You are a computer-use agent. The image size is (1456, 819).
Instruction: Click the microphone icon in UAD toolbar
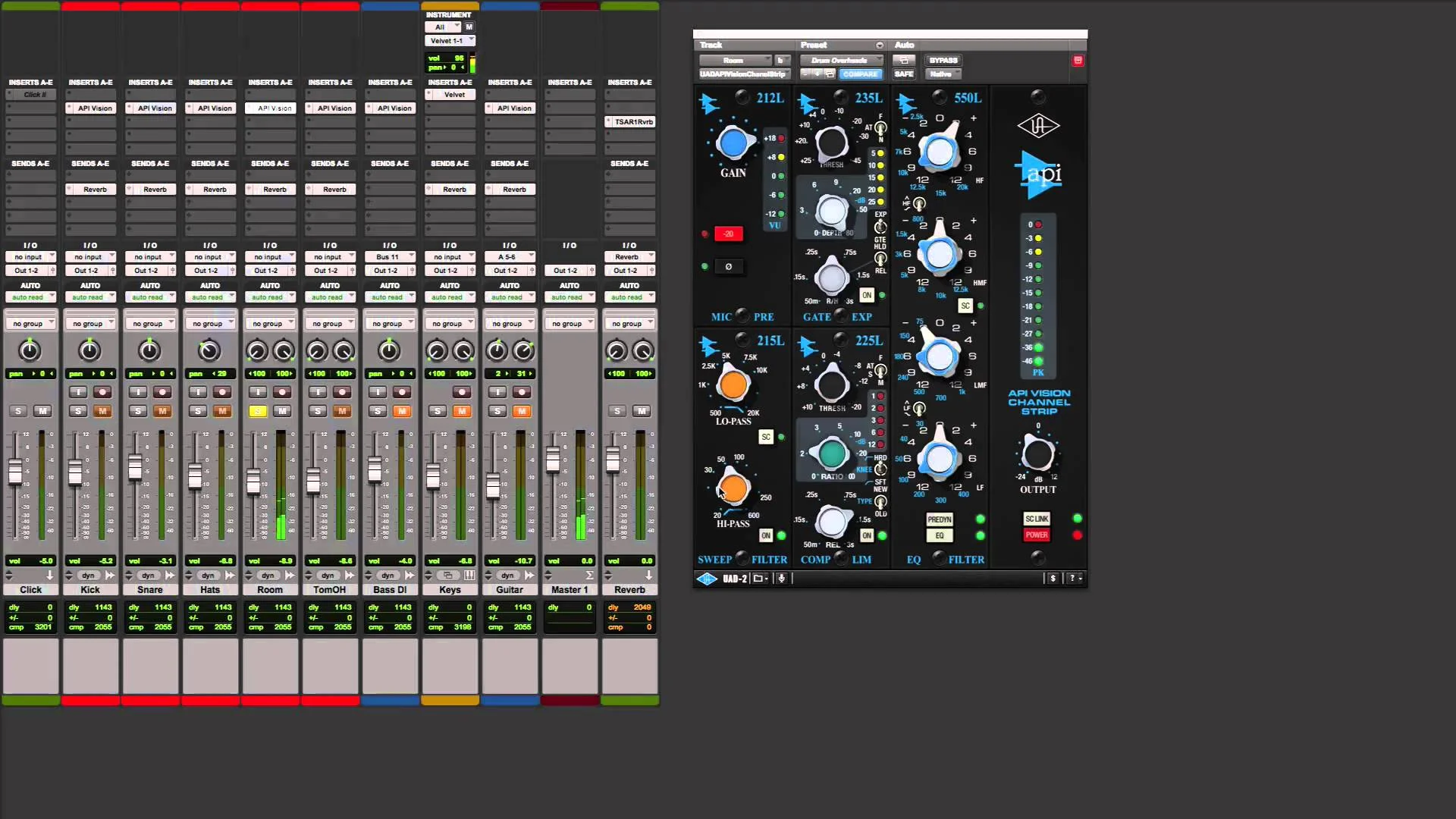(x=781, y=579)
